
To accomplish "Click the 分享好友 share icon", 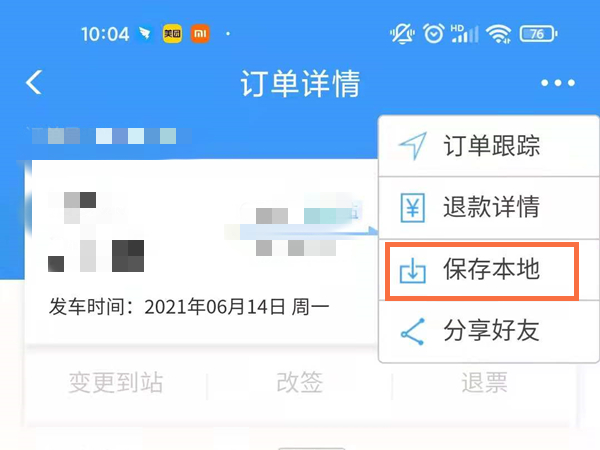I will pyautogui.click(x=412, y=331).
